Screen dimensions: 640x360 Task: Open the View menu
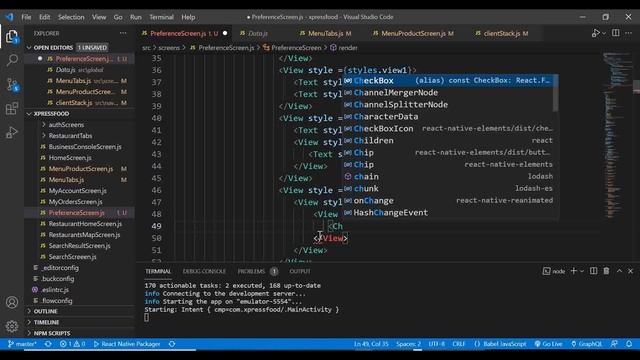click(99, 17)
